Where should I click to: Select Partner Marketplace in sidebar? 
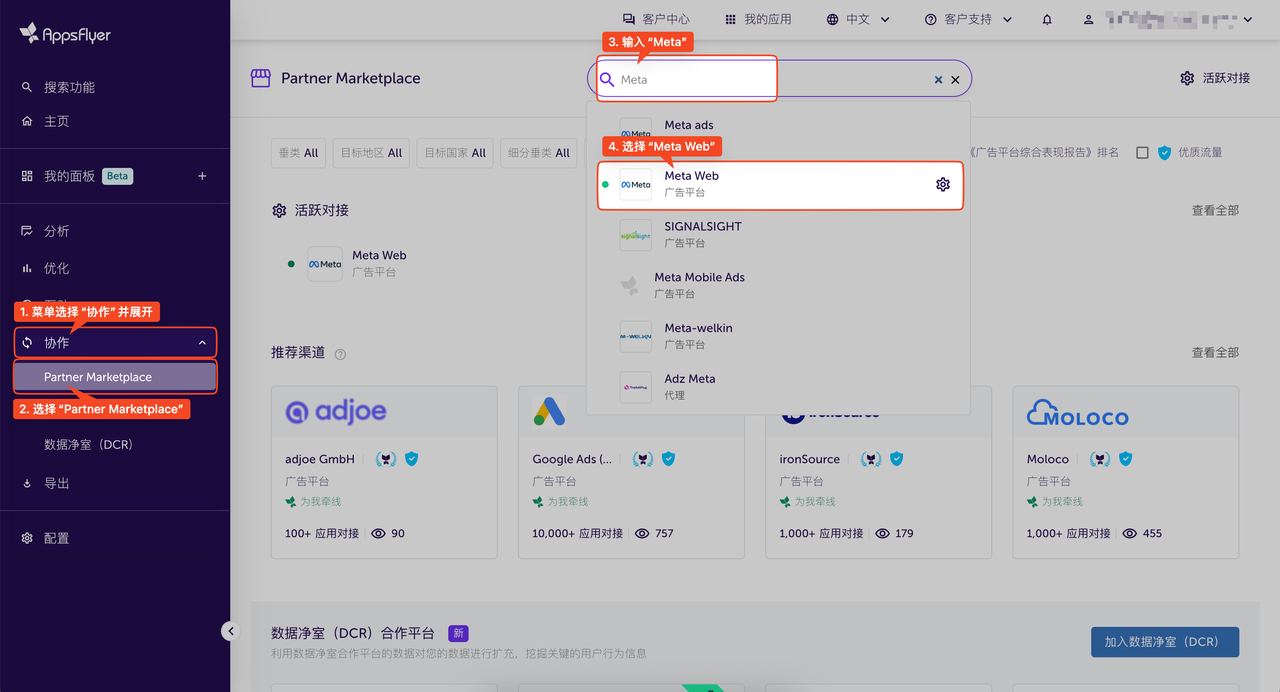click(115, 377)
